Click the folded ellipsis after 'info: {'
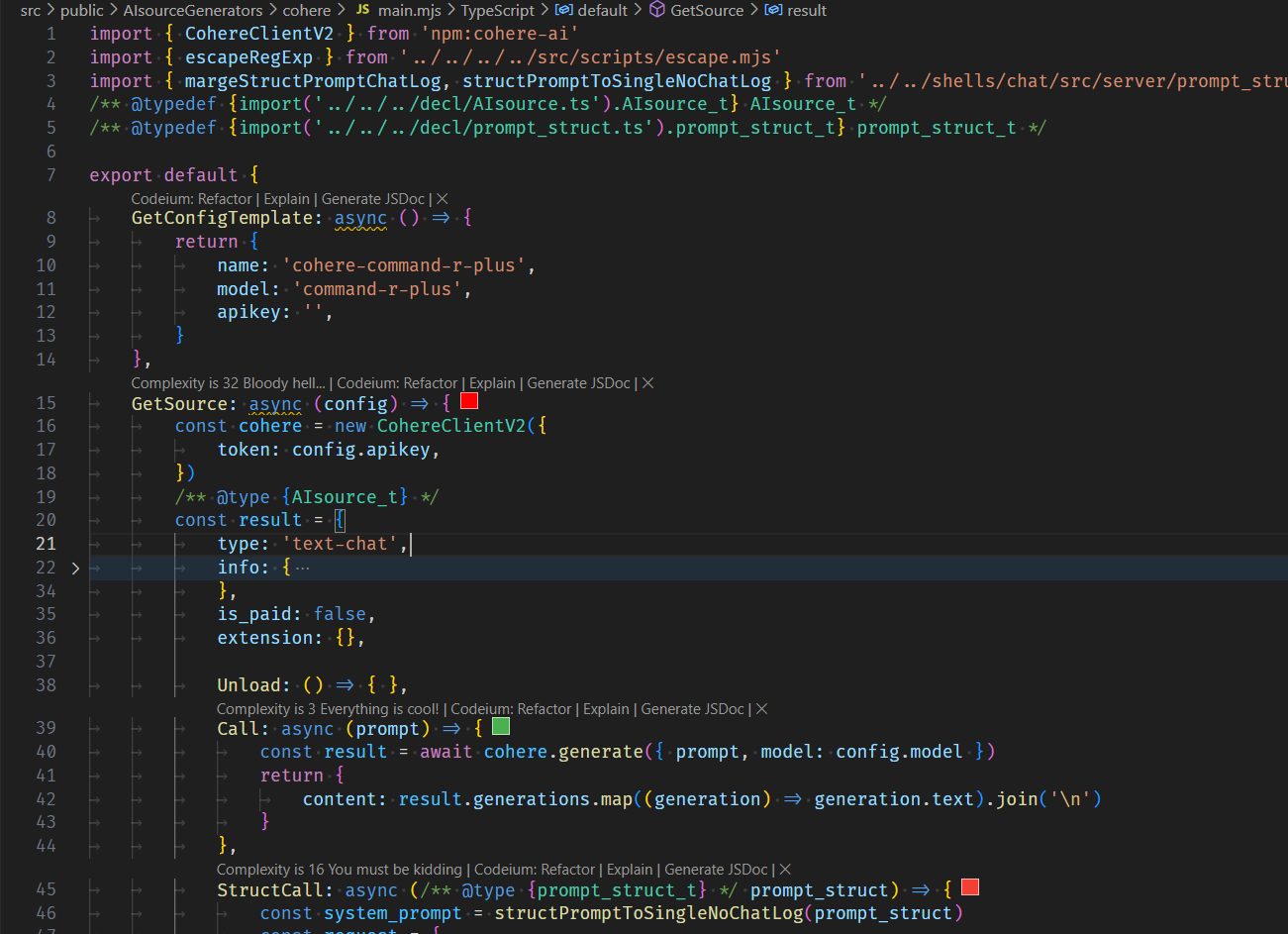Viewport: 1288px width, 934px height. point(303,569)
